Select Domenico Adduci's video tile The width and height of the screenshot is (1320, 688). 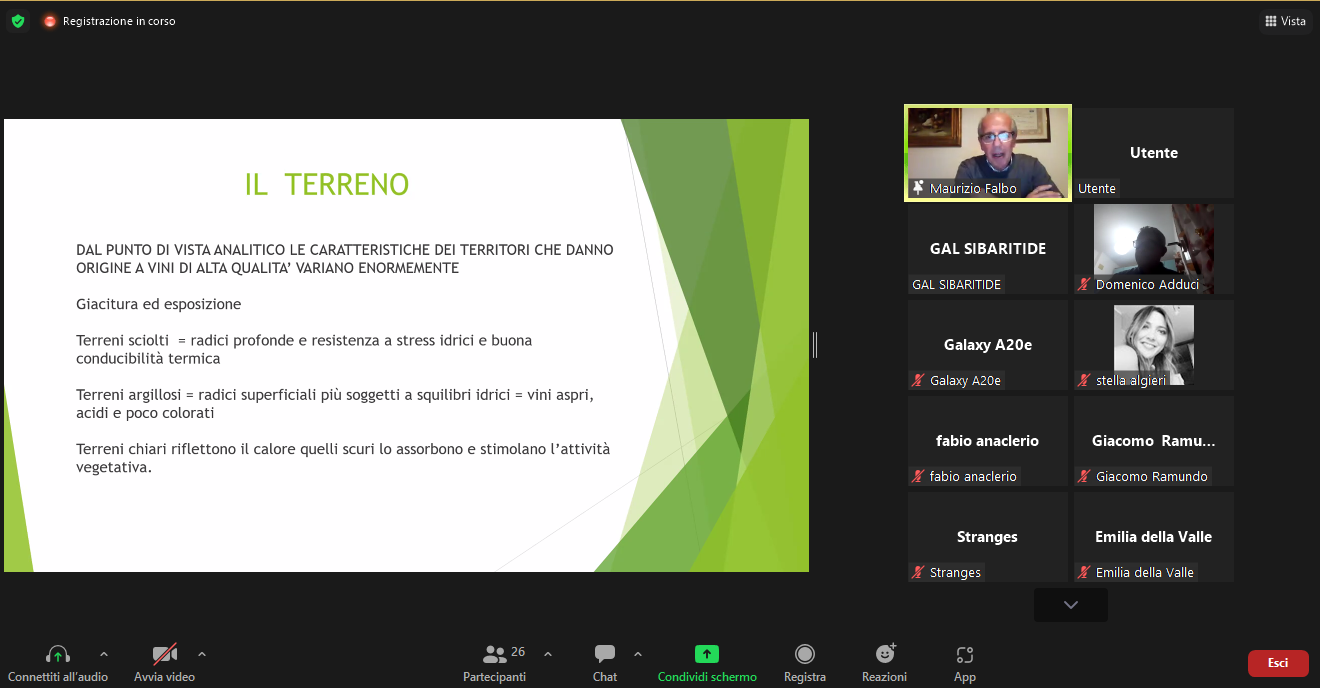1154,249
